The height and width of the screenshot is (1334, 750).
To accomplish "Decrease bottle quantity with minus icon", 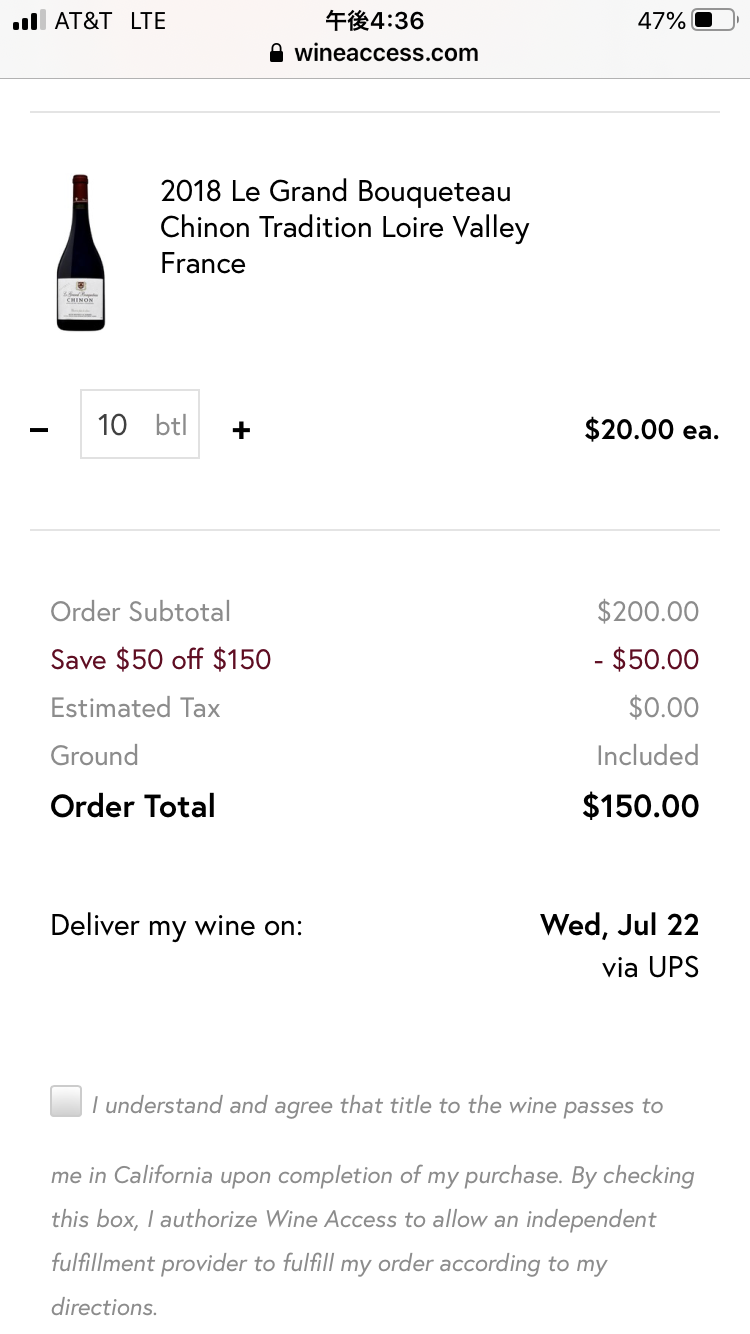I will click(x=39, y=430).
